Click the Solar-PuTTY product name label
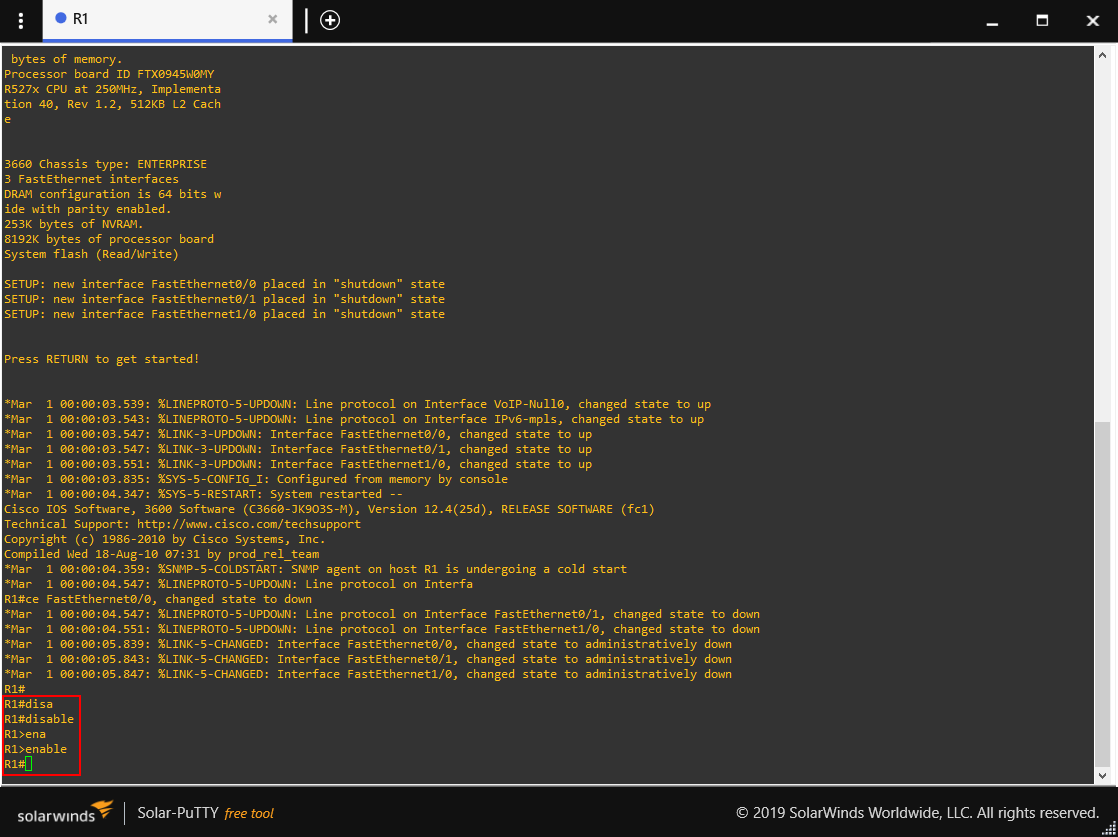The width and height of the screenshot is (1118, 837). click(x=178, y=813)
